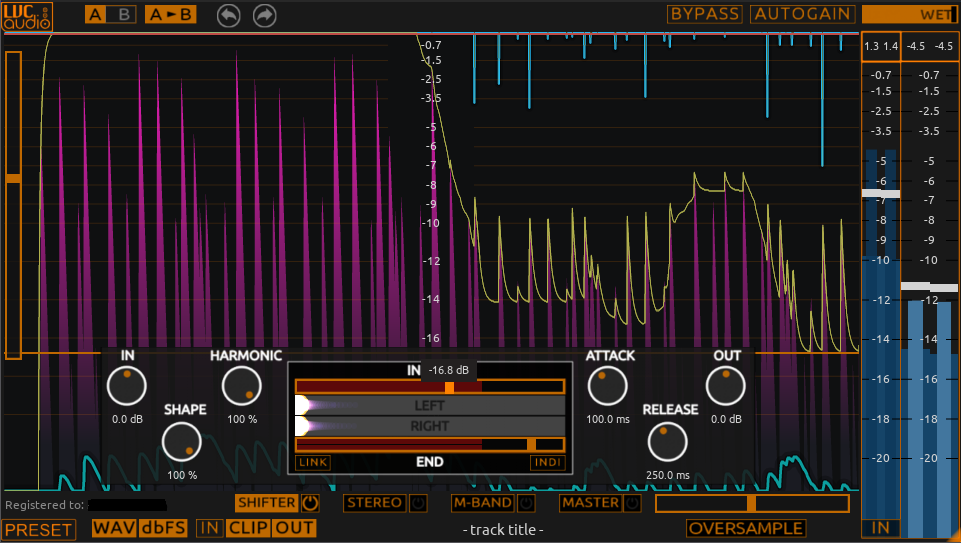The height and width of the screenshot is (543, 961).
Task: Click the 250.0 ms release value
Action: click(x=668, y=476)
